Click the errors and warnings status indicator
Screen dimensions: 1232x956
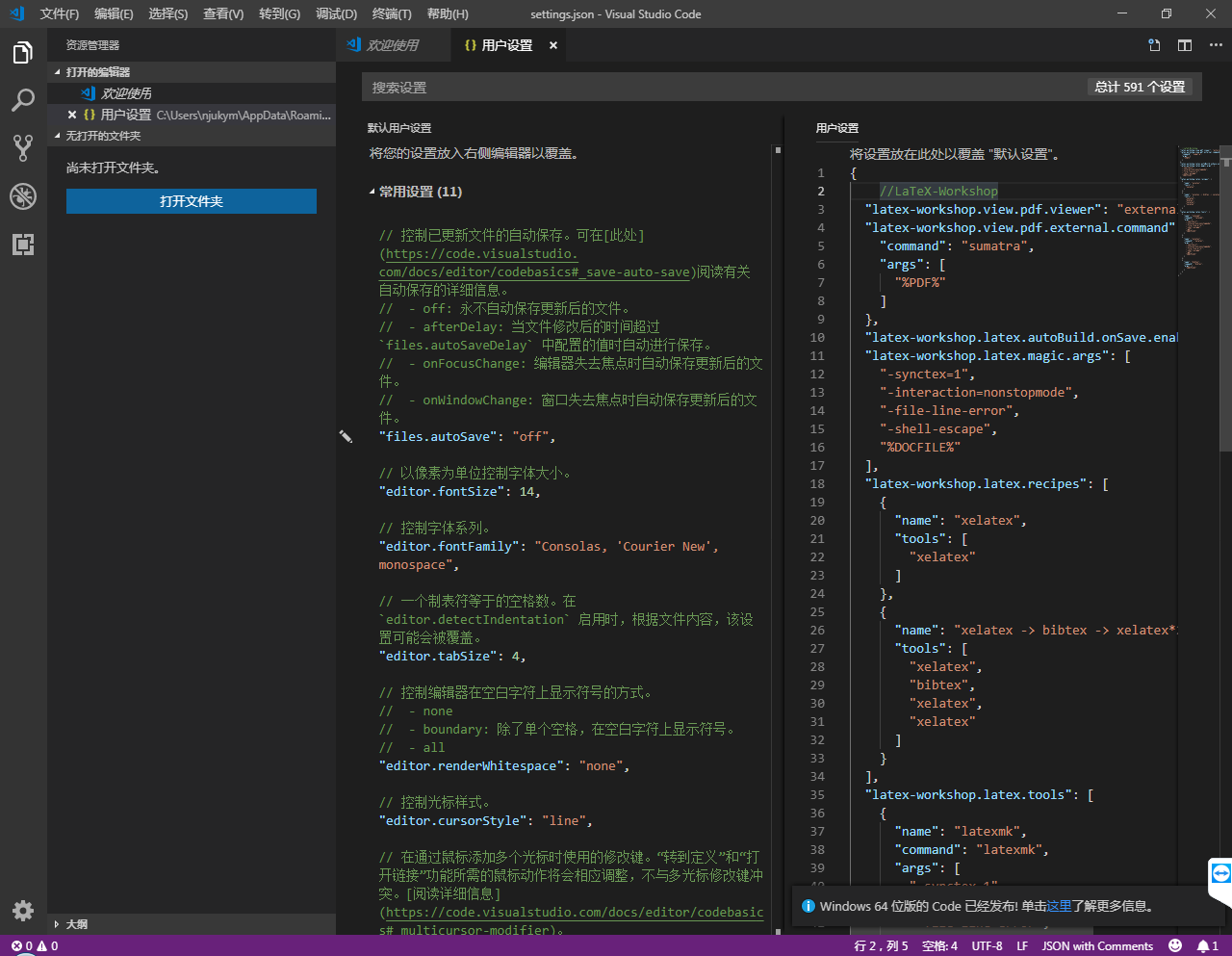coord(35,945)
